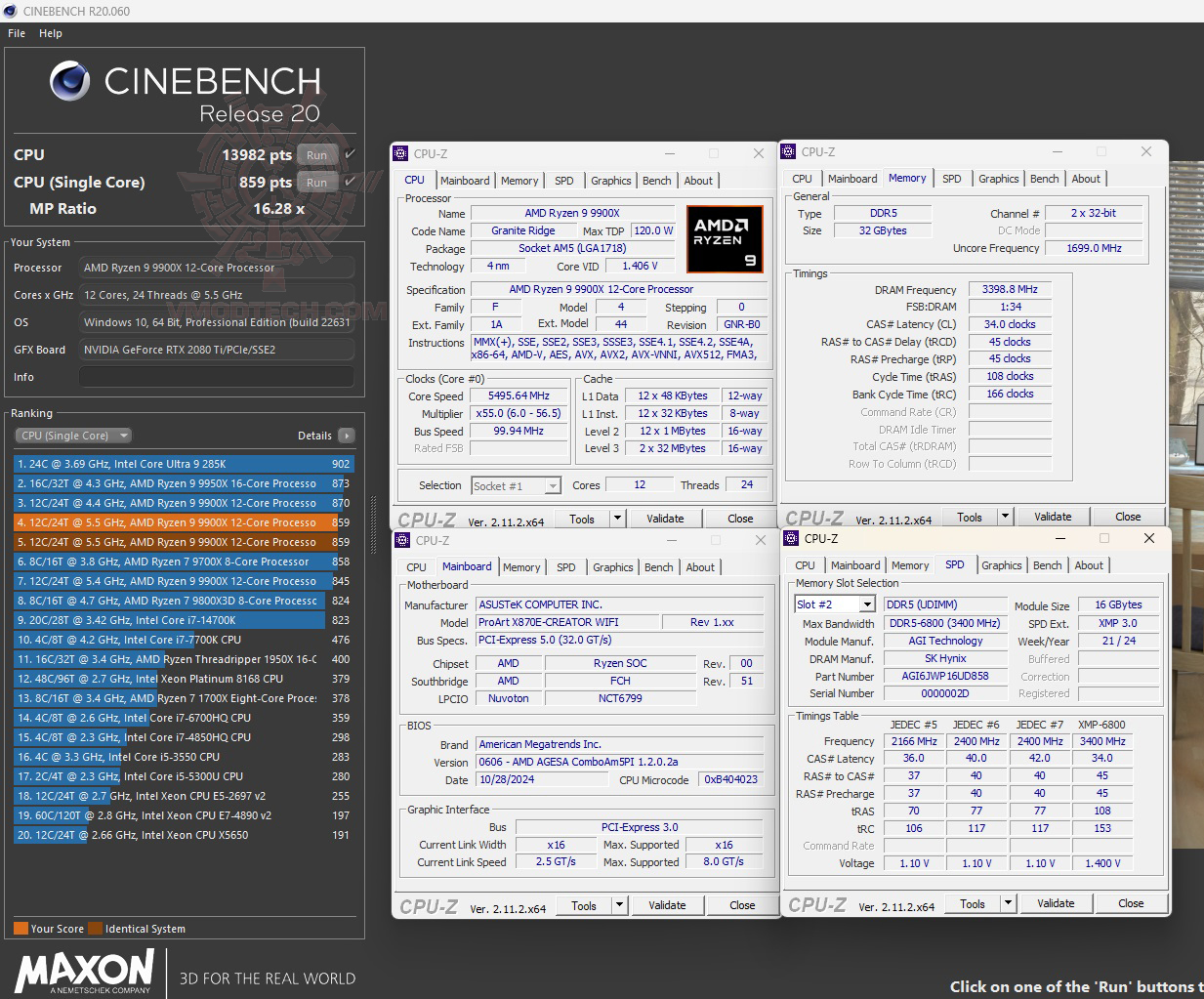Click the Max Bandwidth DDR5-6800 value
1204x999 pixels.
tap(944, 623)
